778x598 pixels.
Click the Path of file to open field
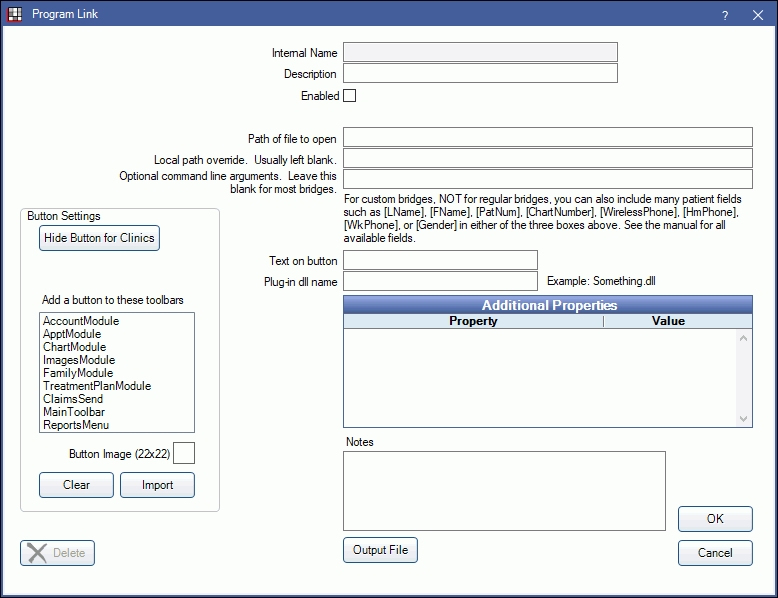548,137
